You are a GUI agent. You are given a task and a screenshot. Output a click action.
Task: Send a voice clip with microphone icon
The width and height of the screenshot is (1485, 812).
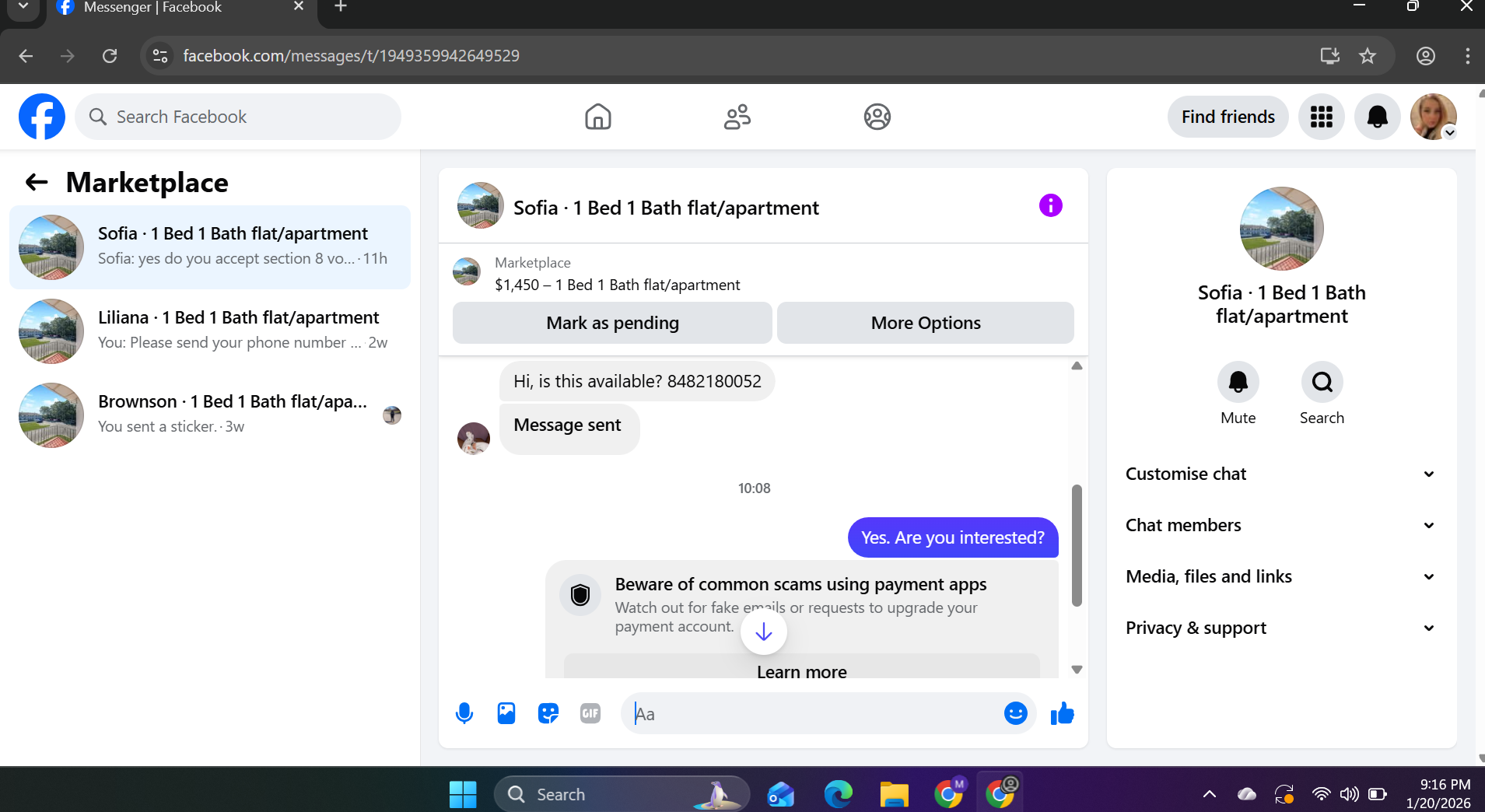(464, 713)
